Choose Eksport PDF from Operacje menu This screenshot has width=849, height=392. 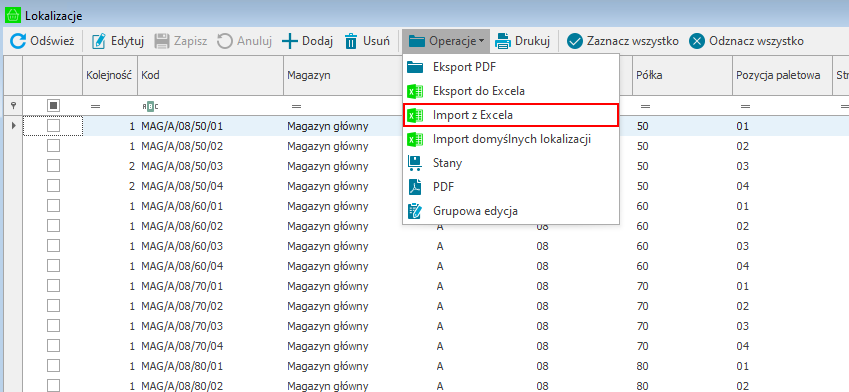pyautogui.click(x=511, y=68)
